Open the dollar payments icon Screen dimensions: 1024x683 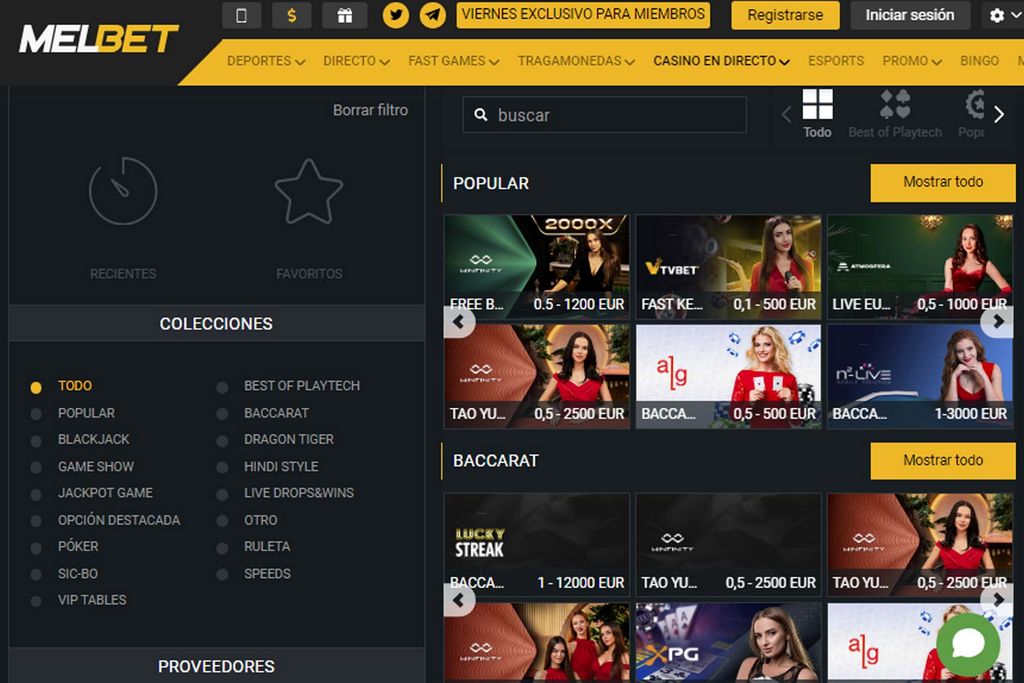tap(291, 15)
